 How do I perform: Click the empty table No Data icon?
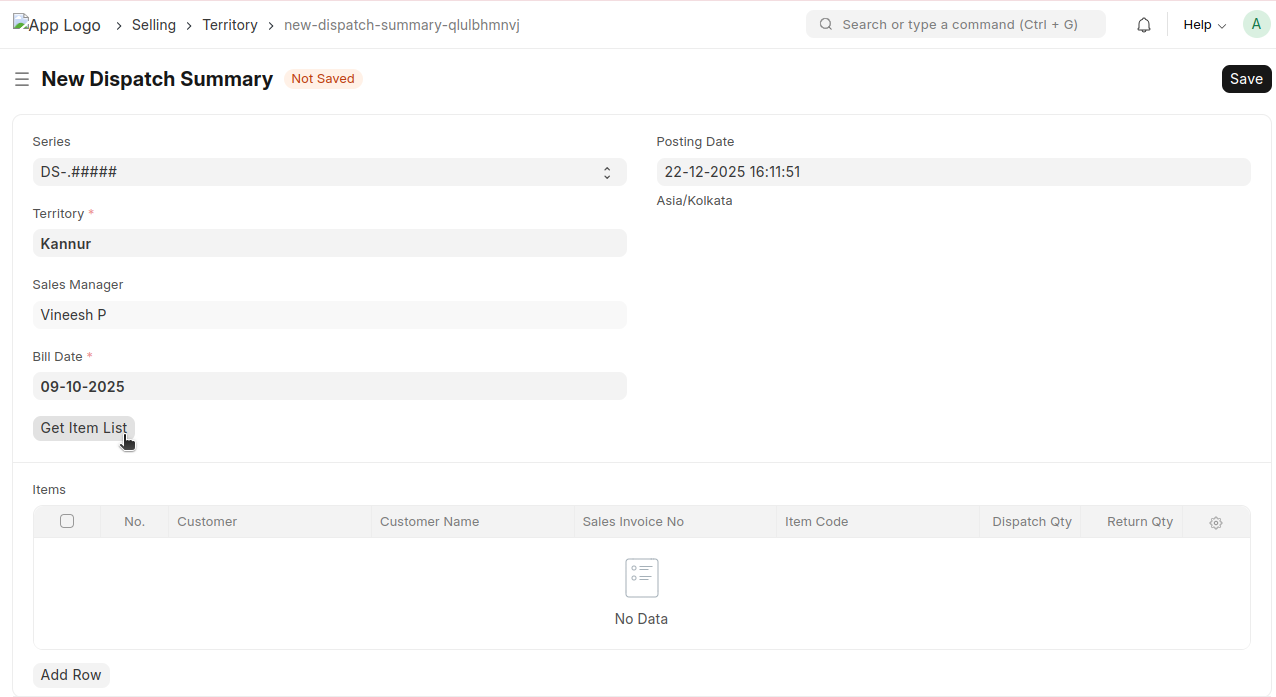[x=641, y=578]
